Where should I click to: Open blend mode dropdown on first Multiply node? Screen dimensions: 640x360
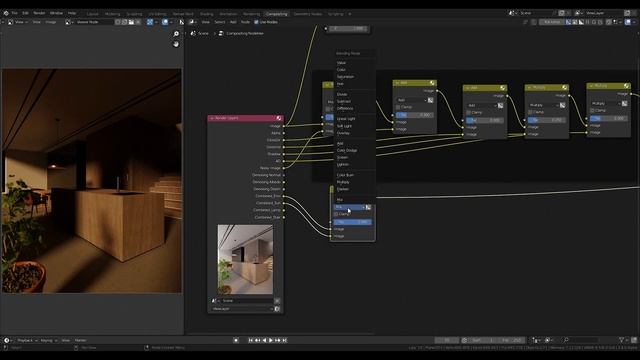click(x=544, y=105)
